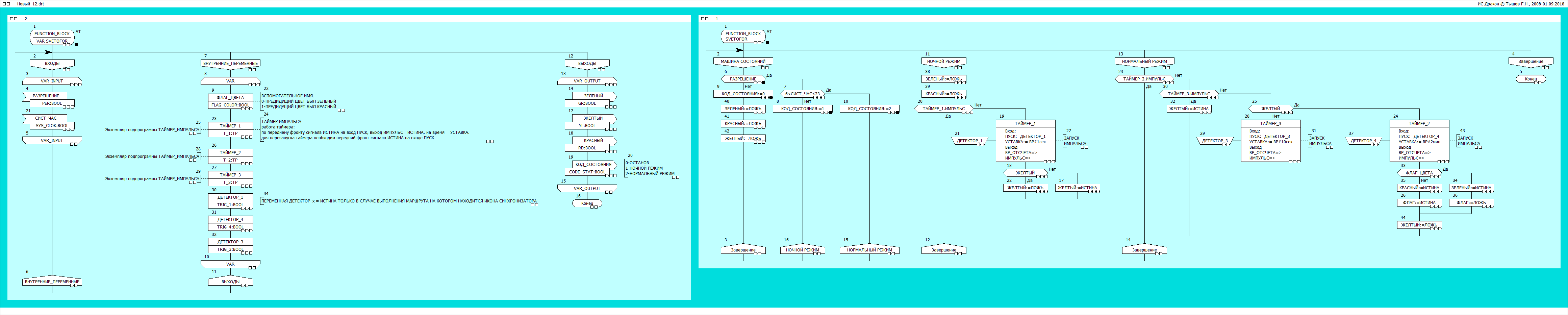Click the ВХОДЫ branch header icon
Screen dimensions: 1568x315
point(52,63)
